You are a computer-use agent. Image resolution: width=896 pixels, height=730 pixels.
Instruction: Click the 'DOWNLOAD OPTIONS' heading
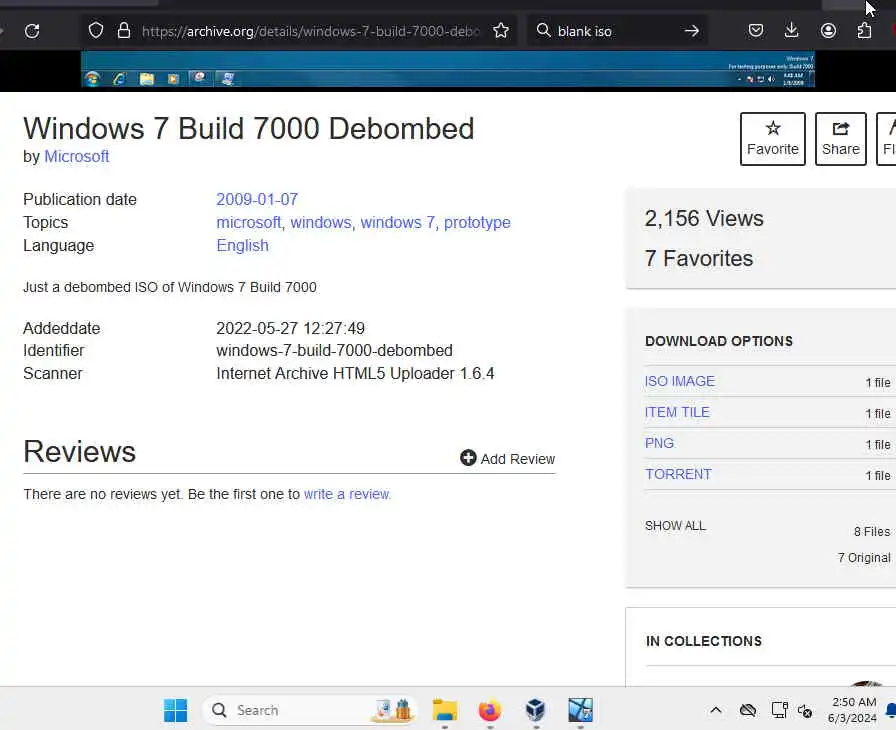pos(719,341)
